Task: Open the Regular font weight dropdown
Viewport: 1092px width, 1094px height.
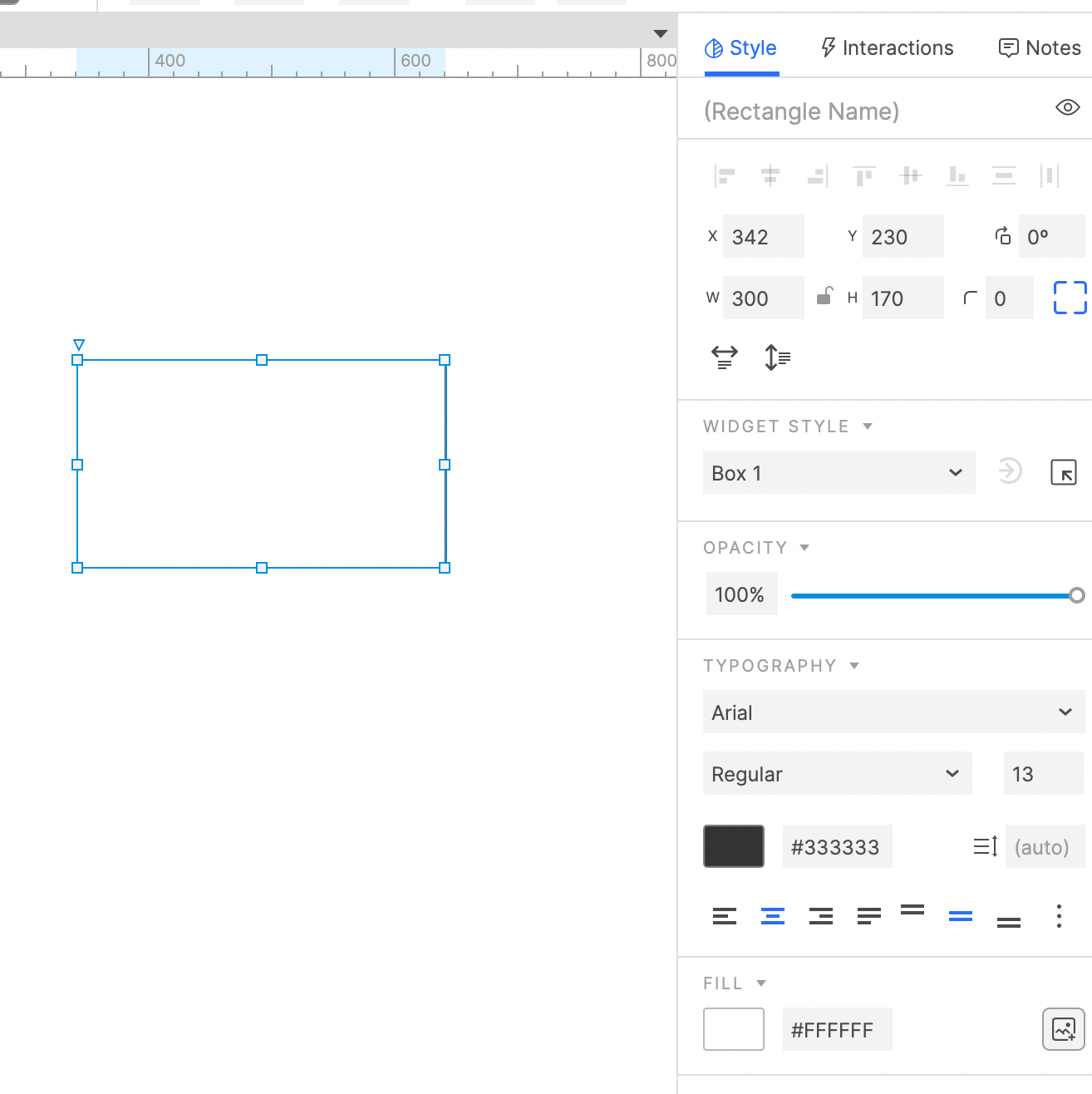Action: coord(837,773)
